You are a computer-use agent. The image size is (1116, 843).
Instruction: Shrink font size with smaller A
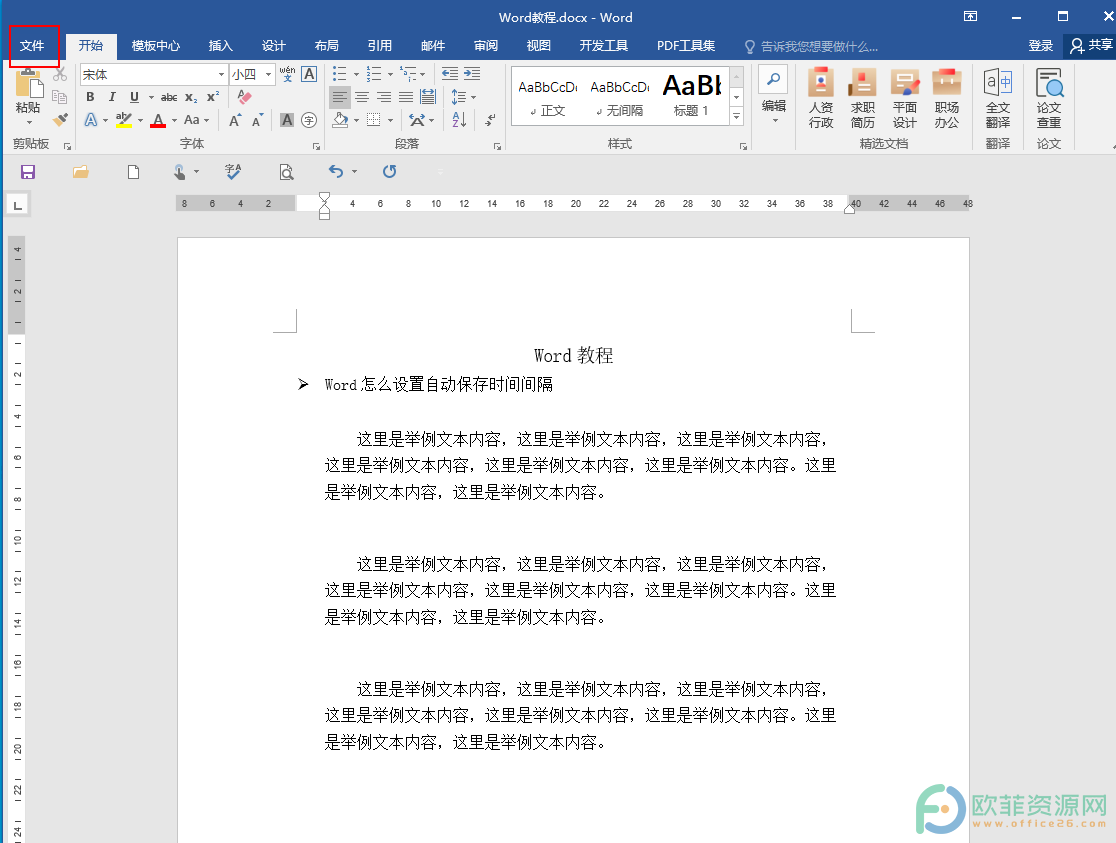coord(257,120)
